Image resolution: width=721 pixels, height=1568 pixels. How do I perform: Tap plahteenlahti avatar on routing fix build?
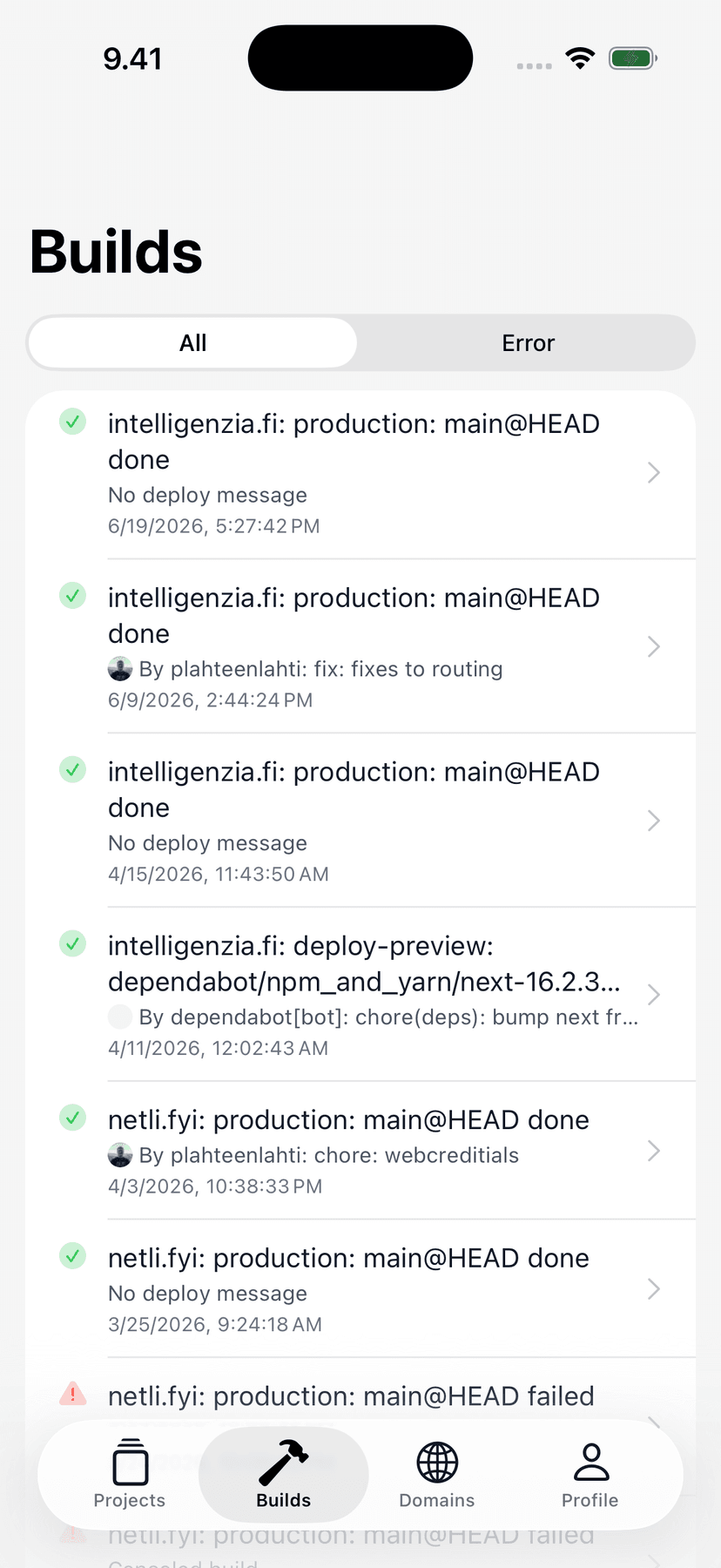tap(120, 669)
